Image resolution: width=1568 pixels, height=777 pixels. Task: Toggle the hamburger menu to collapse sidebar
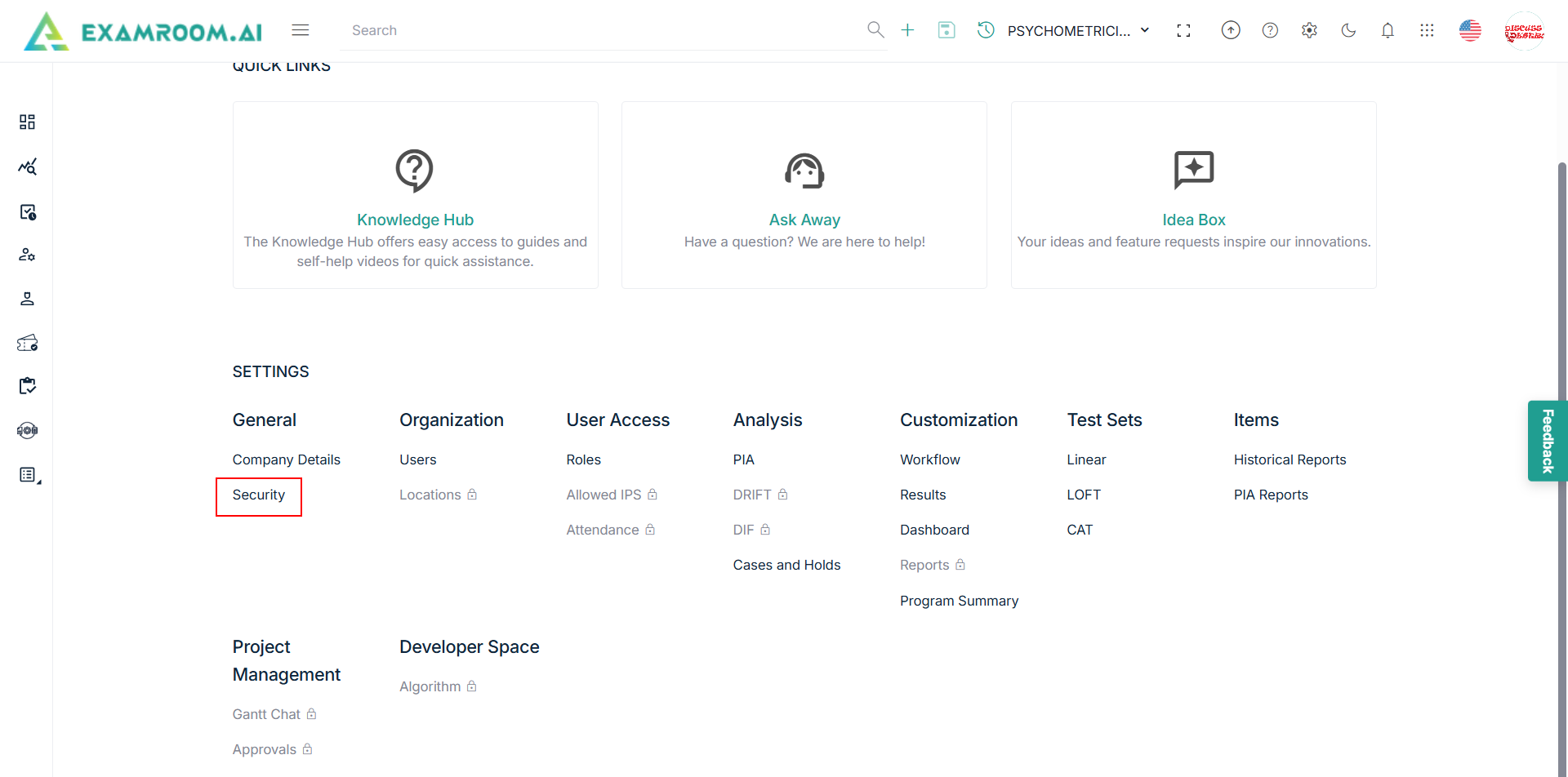coord(301,30)
